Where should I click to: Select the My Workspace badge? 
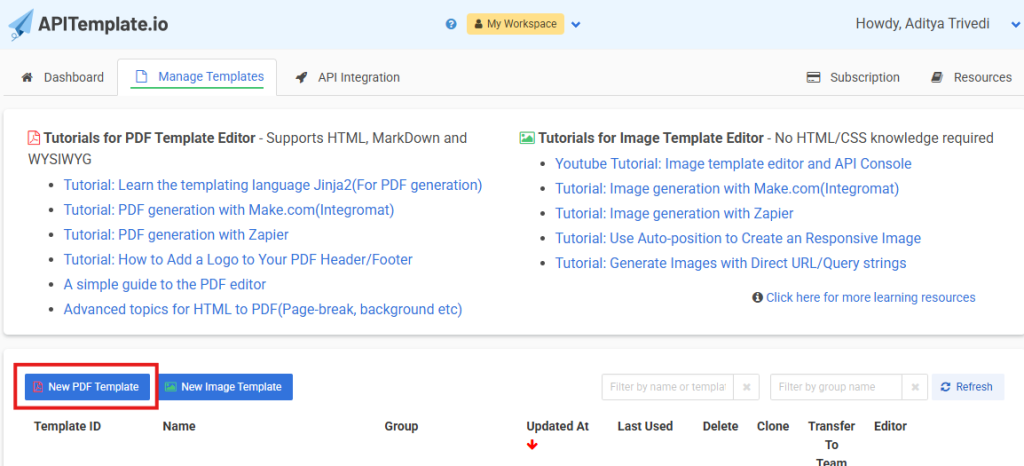pos(515,24)
